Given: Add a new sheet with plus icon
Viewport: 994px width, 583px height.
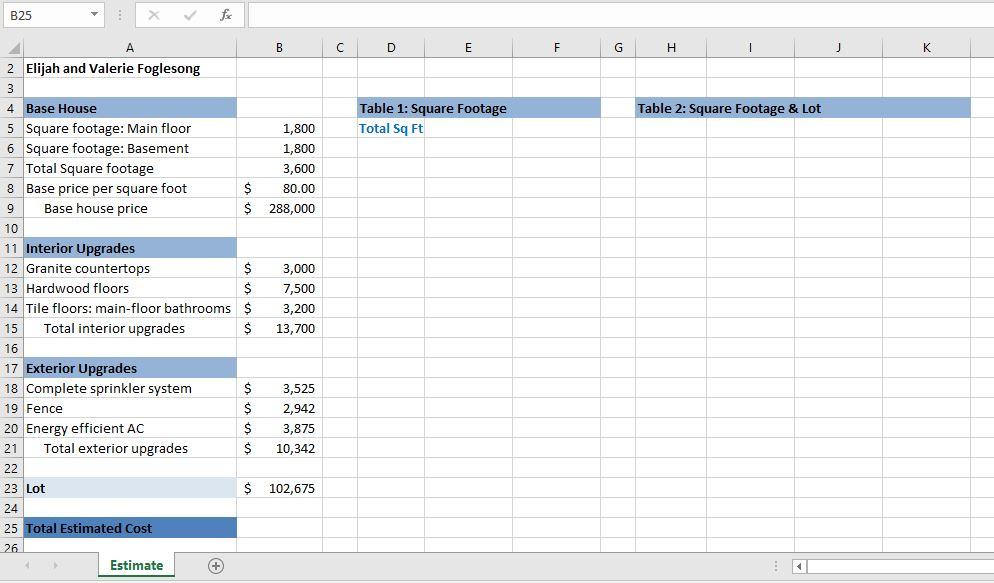Looking at the screenshot, I should (x=216, y=566).
